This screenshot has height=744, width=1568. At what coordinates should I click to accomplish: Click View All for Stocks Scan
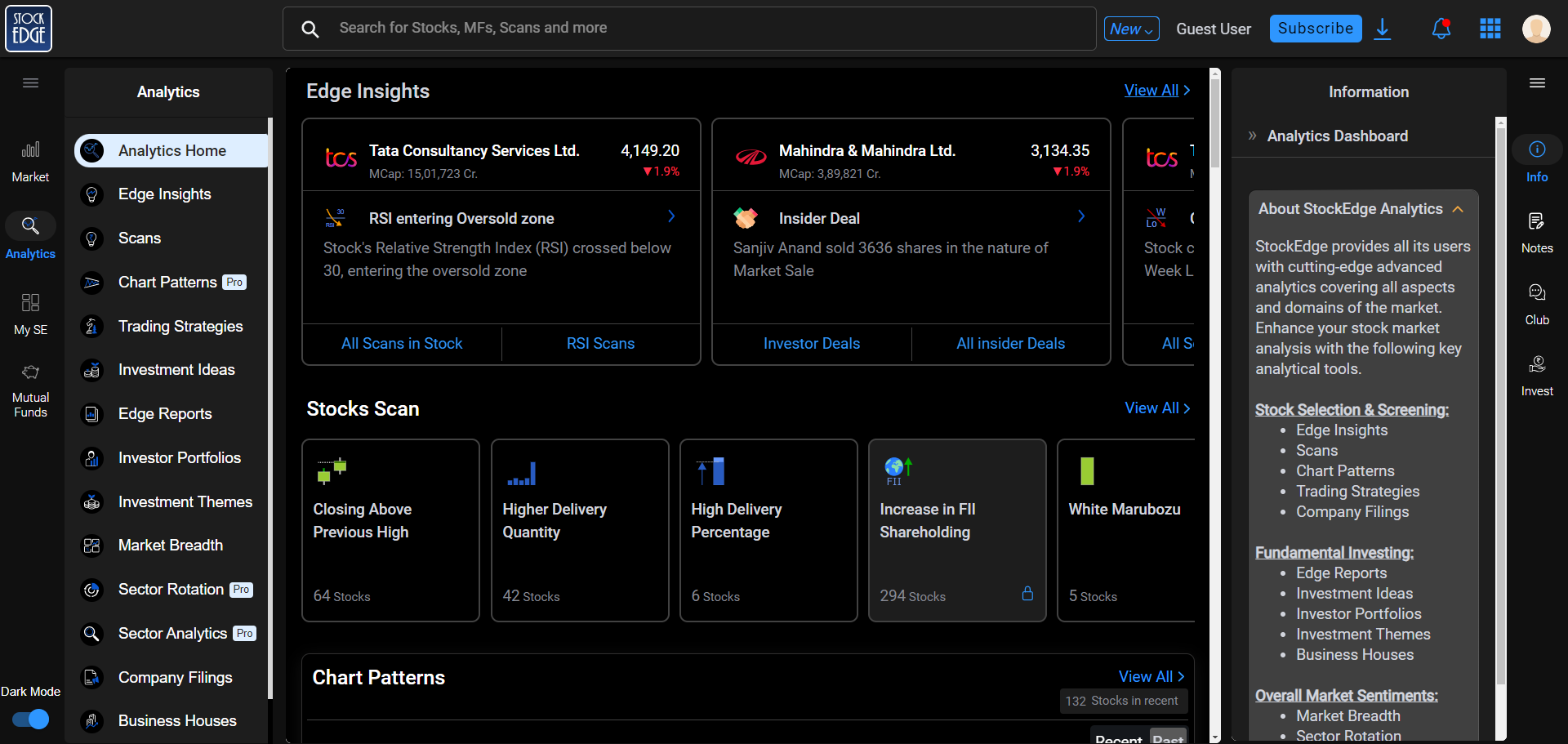pyautogui.click(x=1157, y=408)
